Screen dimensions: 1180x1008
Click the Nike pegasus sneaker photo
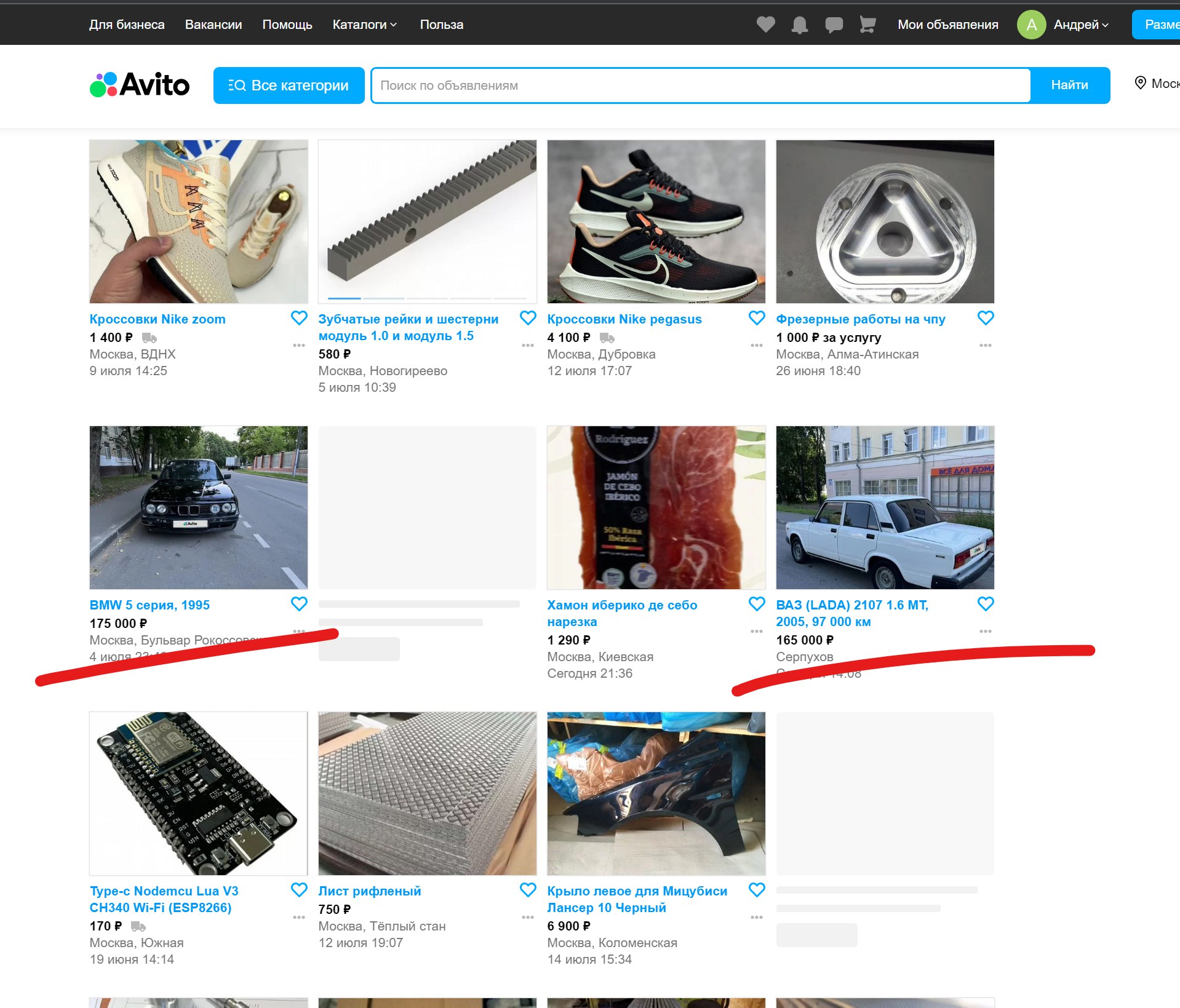656,221
